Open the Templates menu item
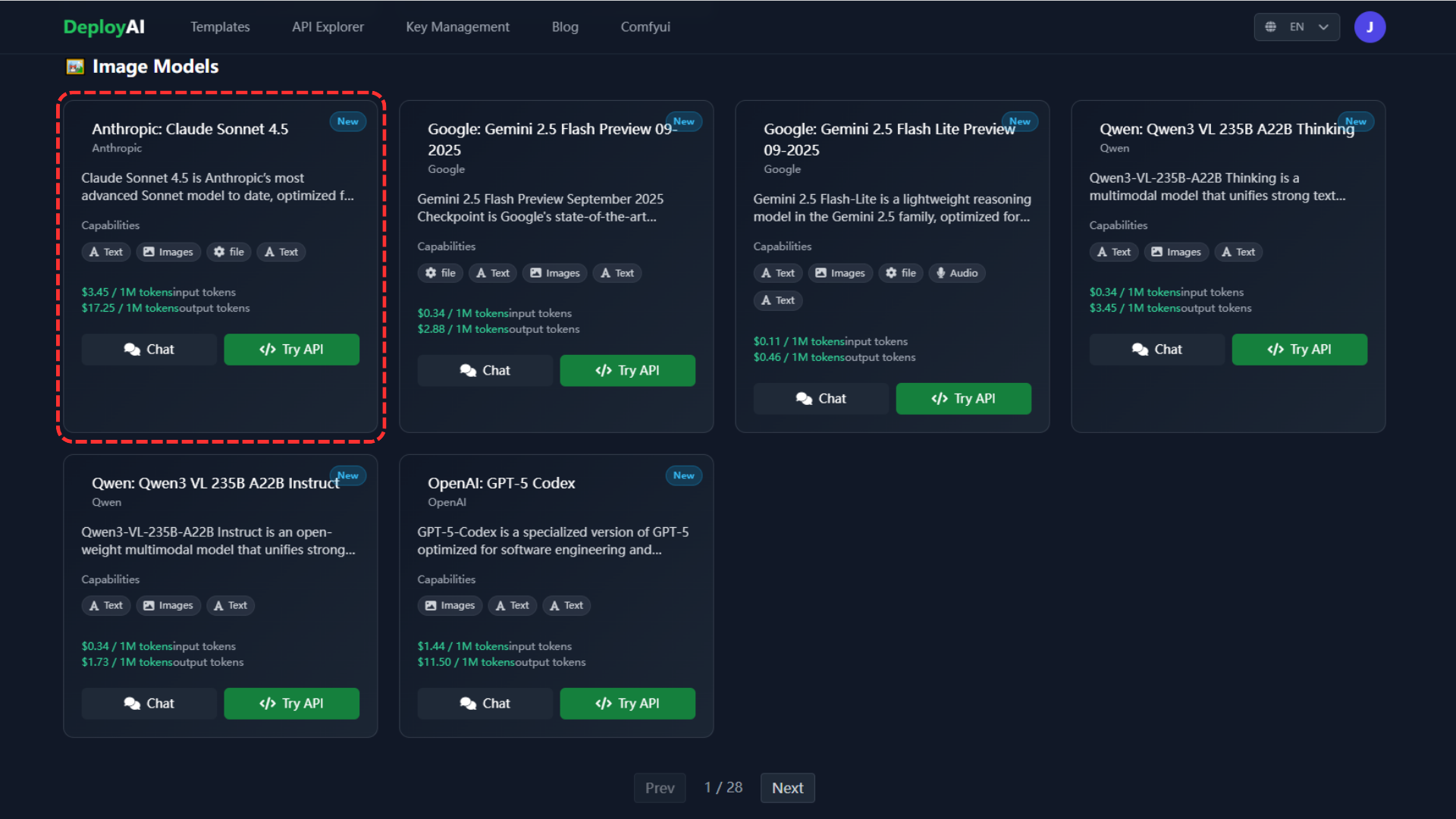The width and height of the screenshot is (1456, 819). (x=220, y=27)
